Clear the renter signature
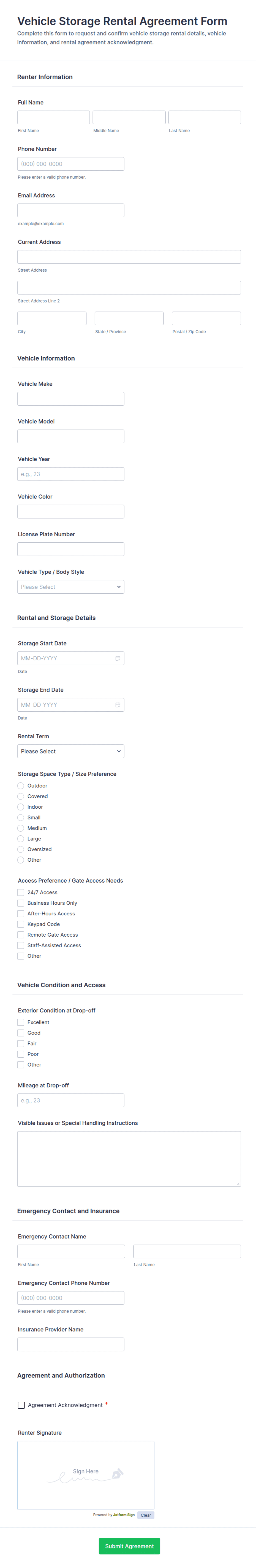This screenshot has width=256, height=1568. tap(145, 1515)
